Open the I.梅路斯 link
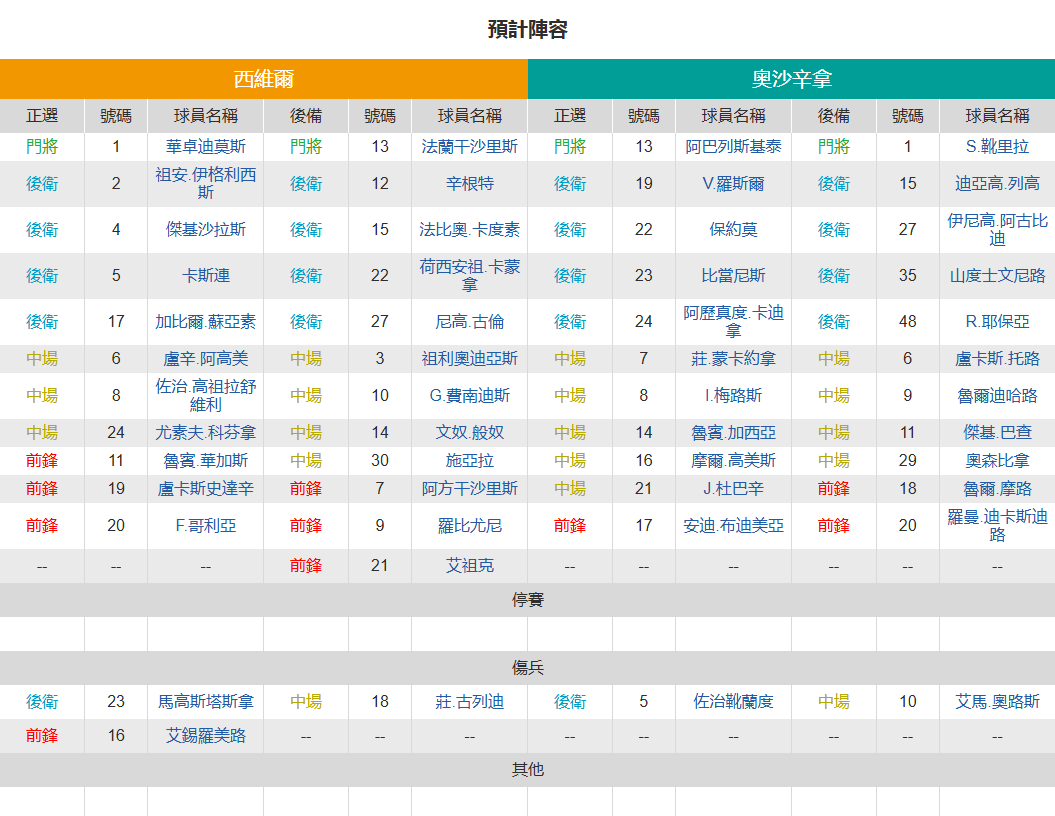The width and height of the screenshot is (1055, 816). click(x=733, y=396)
